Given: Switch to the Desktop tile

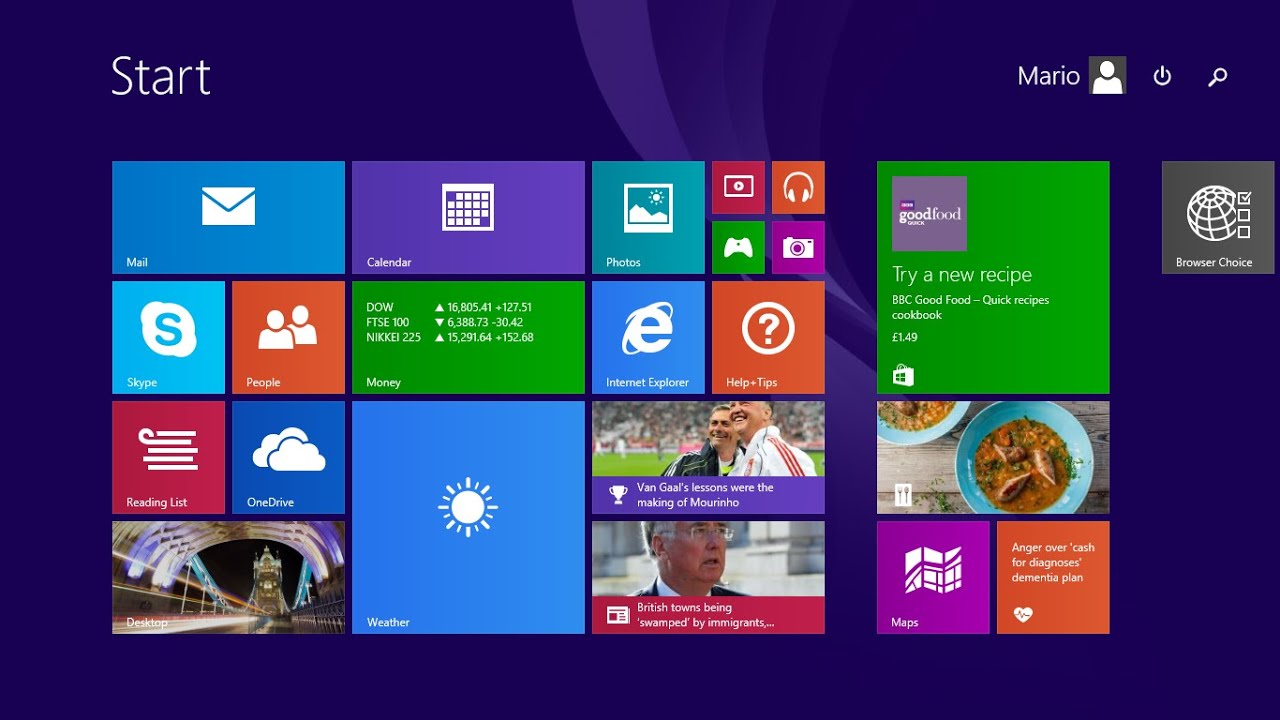Looking at the screenshot, I should click(x=228, y=577).
